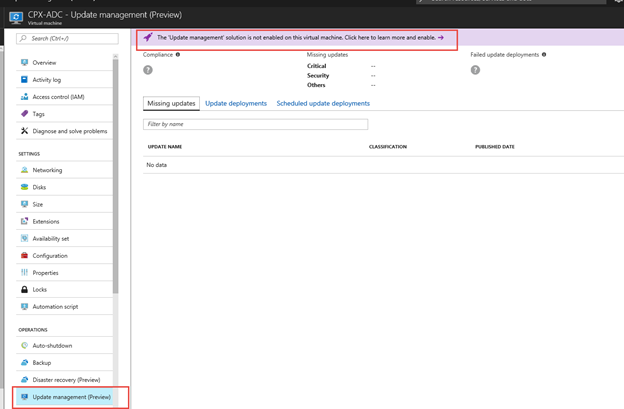Image resolution: width=624 pixels, height=409 pixels.
Task: Click the No data table row
Action: (383, 165)
